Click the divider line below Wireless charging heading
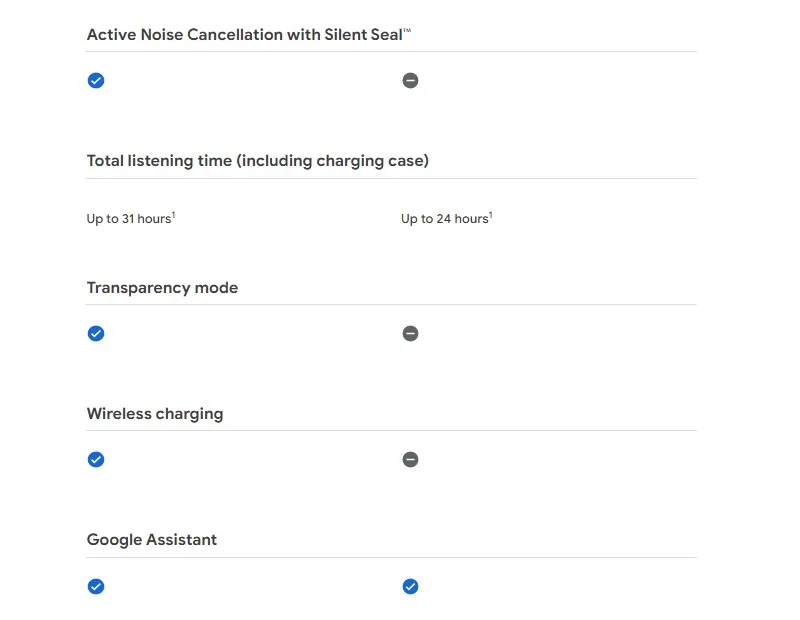Image resolution: width=800 pixels, height=620 pixels. coord(391,431)
